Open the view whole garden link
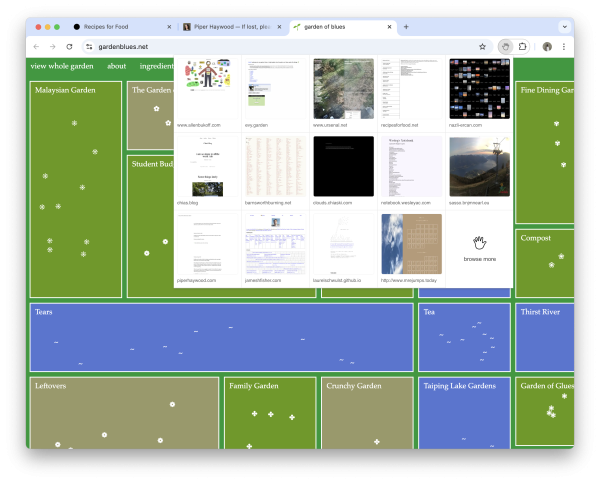 tap(62, 66)
